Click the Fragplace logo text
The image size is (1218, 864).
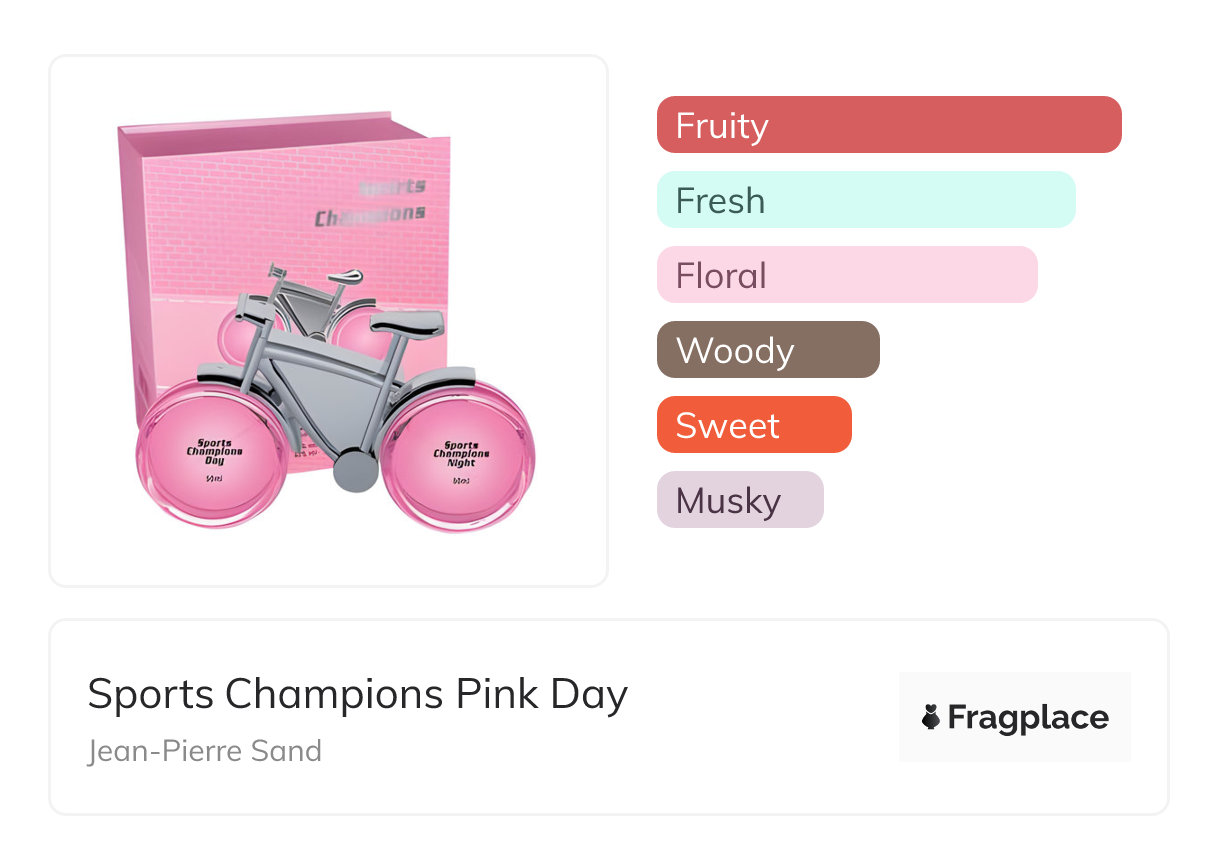click(1027, 718)
